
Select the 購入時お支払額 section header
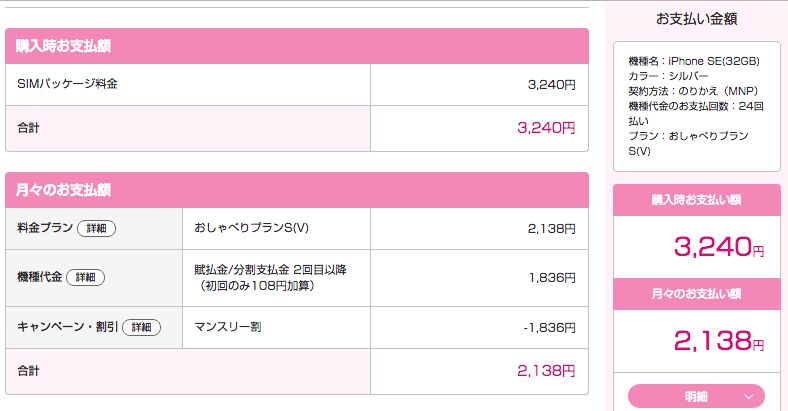click(297, 46)
